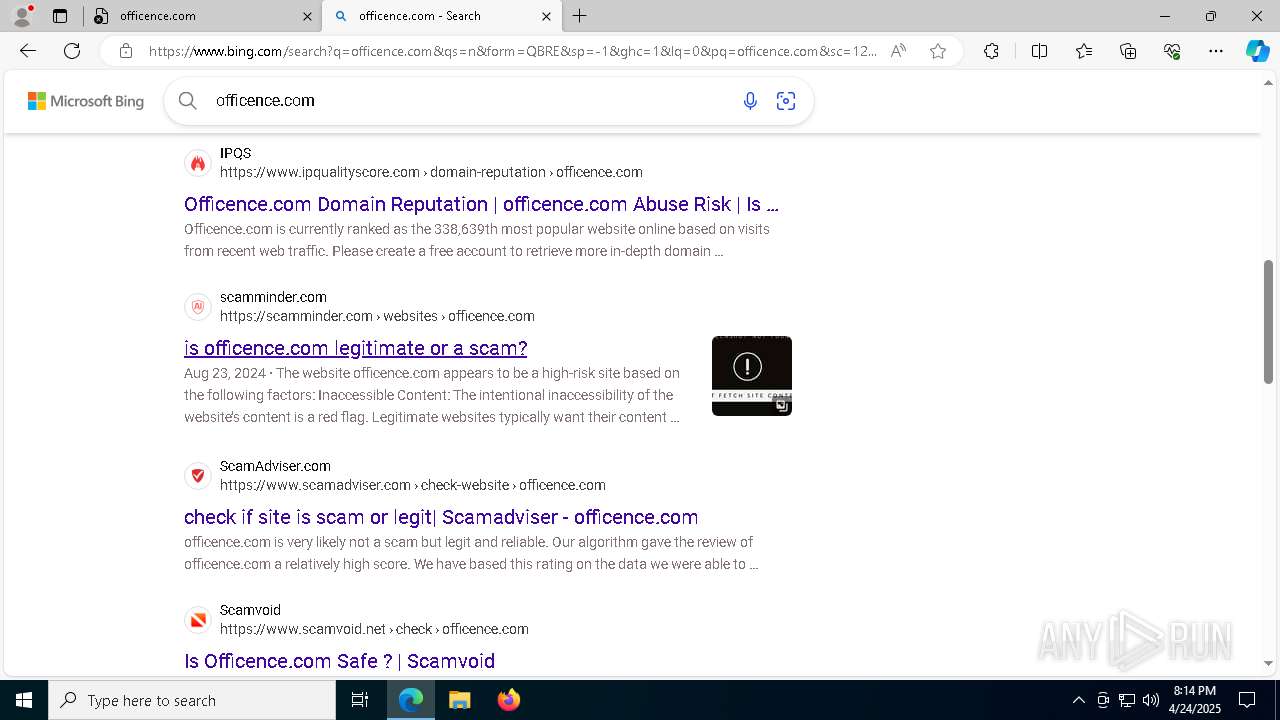Refresh the current page
Viewport: 1280px width, 720px height.
pos(72,51)
